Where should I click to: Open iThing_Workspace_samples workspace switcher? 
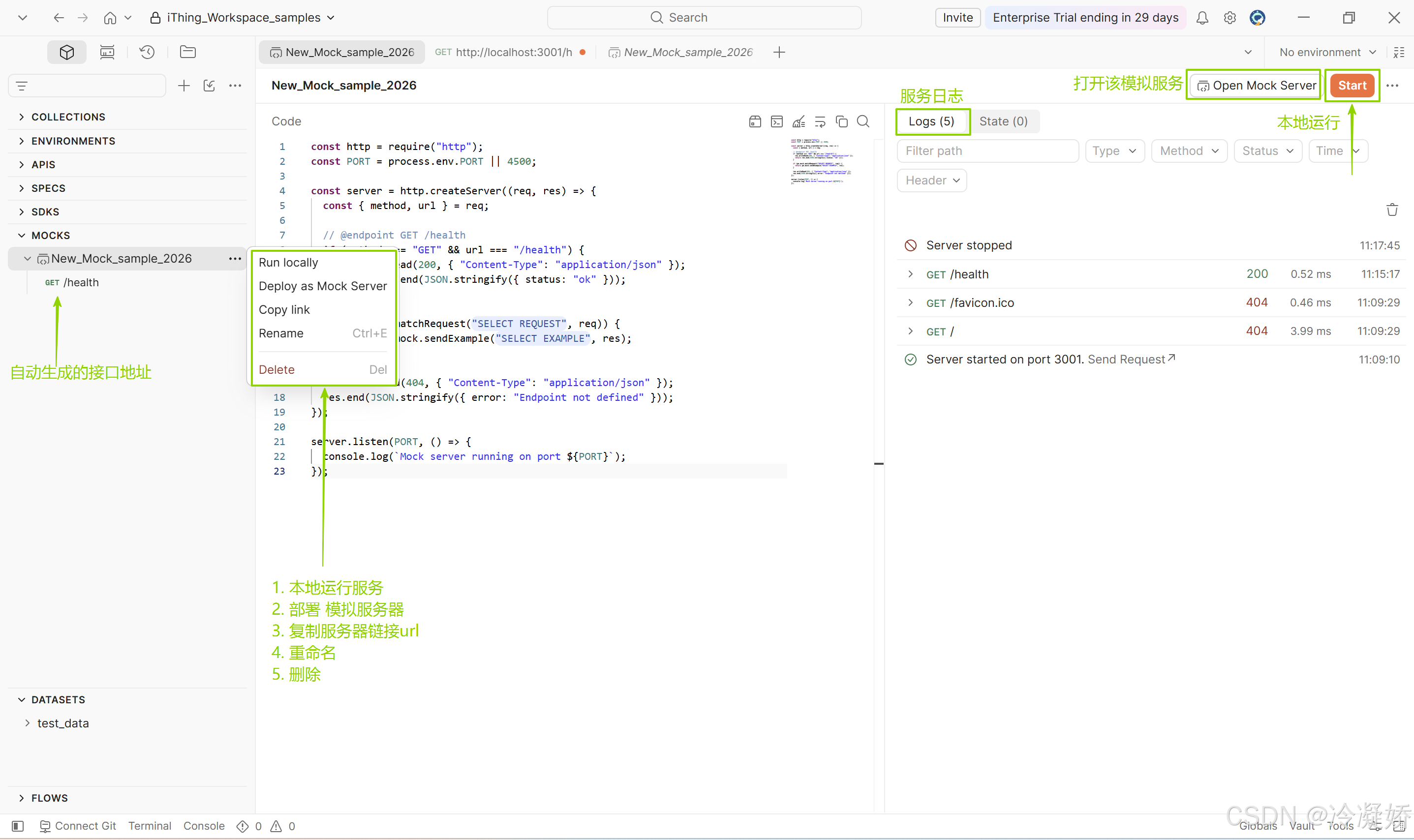click(243, 18)
